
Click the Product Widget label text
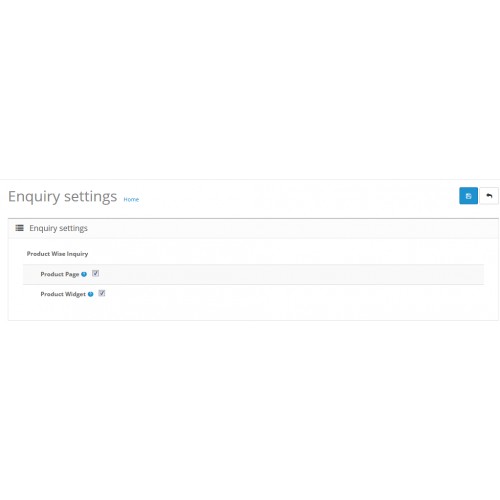point(63,294)
